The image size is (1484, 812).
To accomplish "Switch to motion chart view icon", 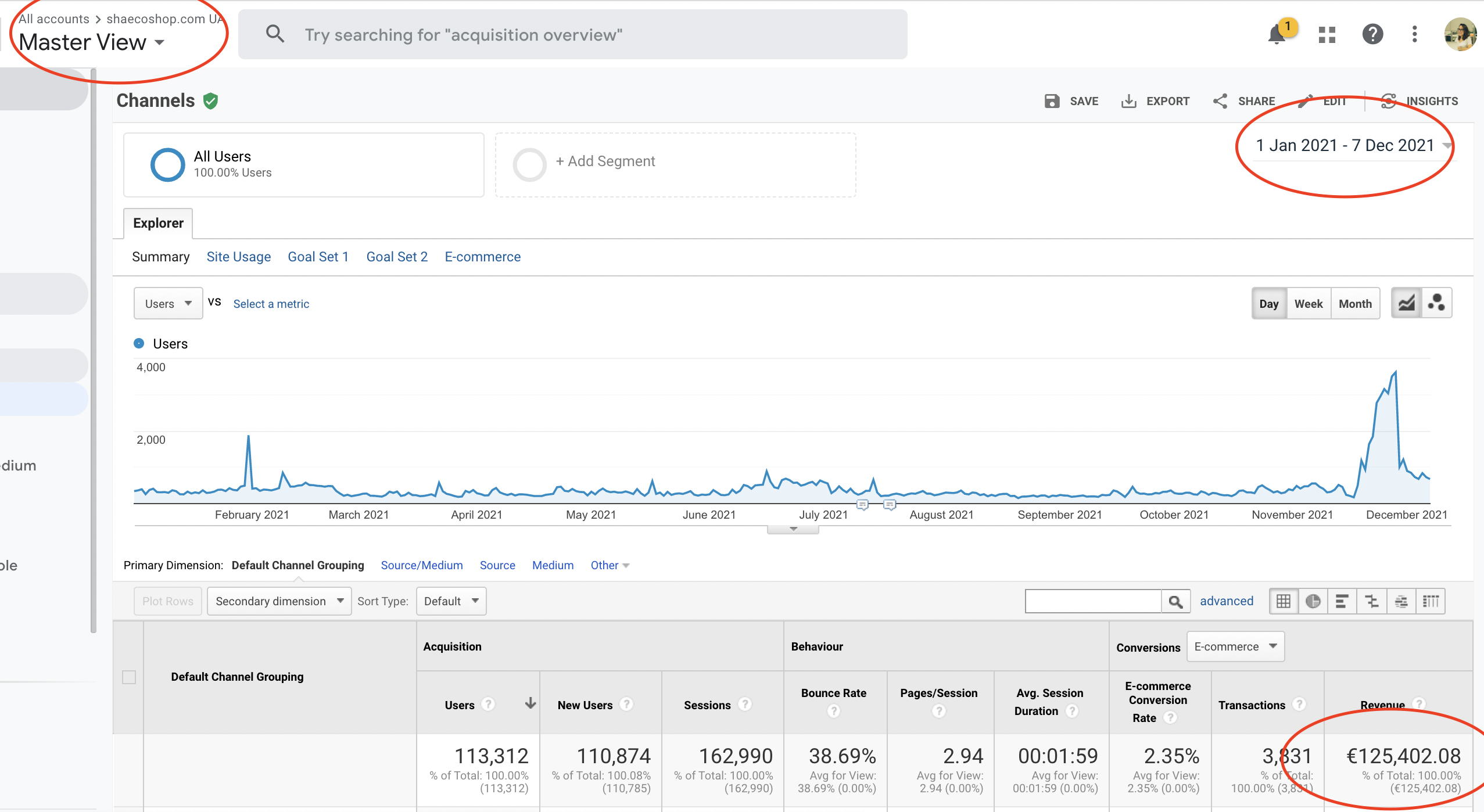I will click(x=1436, y=303).
